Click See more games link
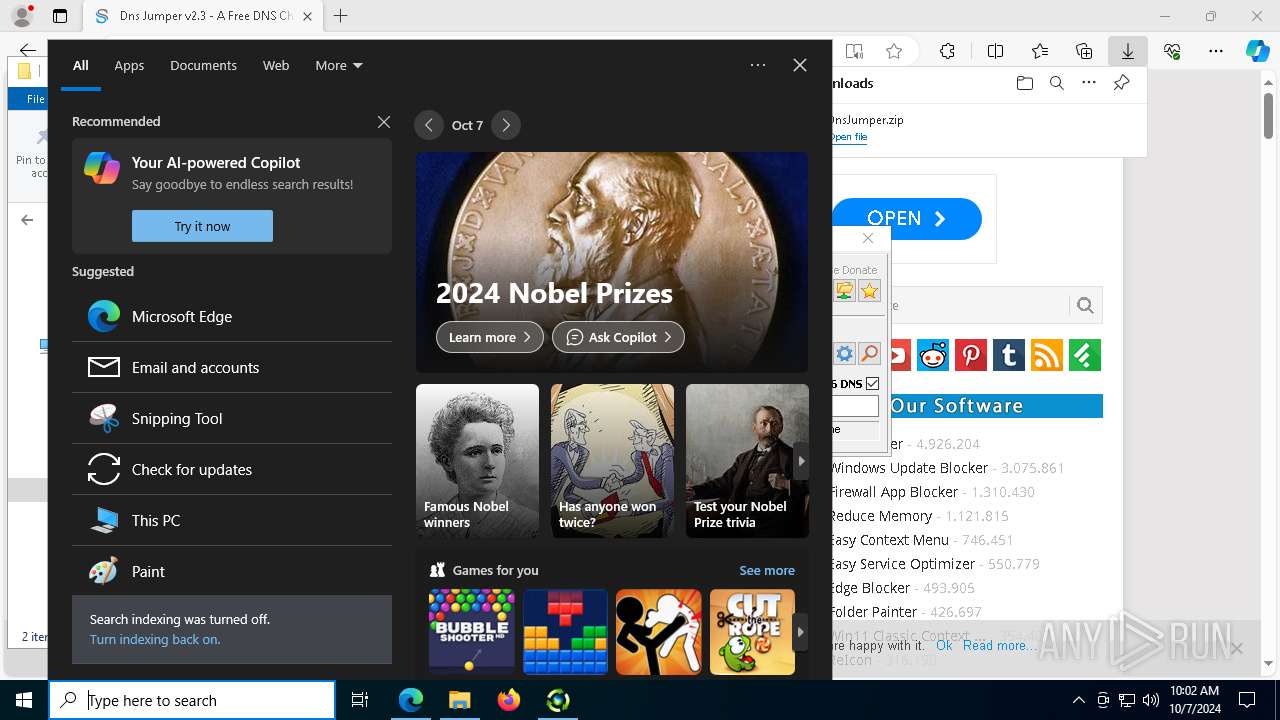Screen dimensions: 1280x720 pos(767,570)
